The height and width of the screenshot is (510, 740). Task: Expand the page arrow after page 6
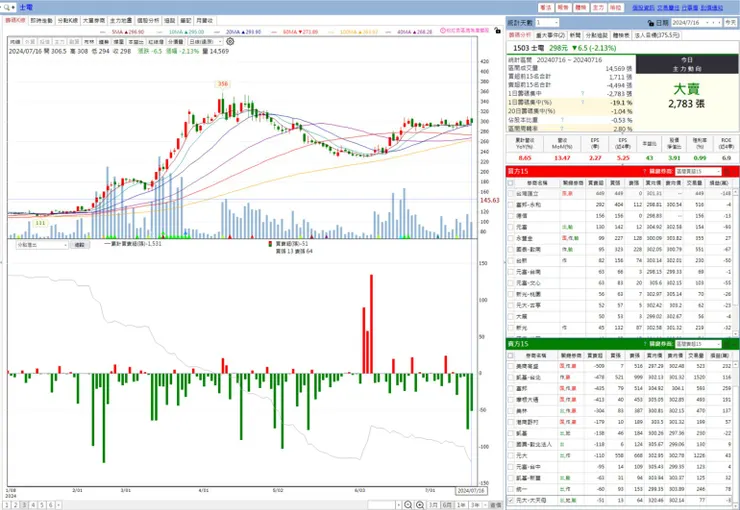(59, 505)
